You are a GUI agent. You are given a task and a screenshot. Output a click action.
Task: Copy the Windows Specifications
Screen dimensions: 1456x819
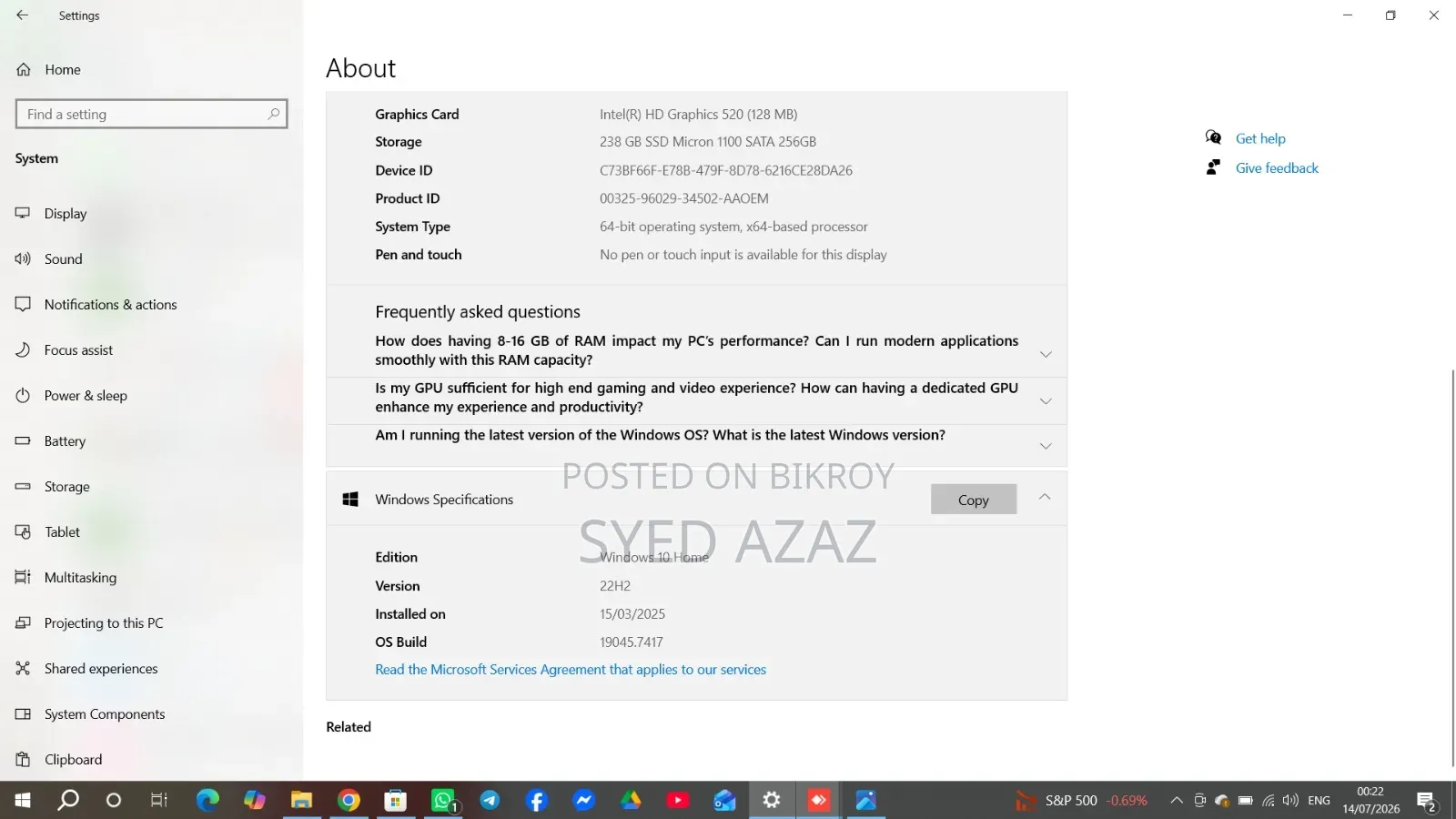pos(973,500)
